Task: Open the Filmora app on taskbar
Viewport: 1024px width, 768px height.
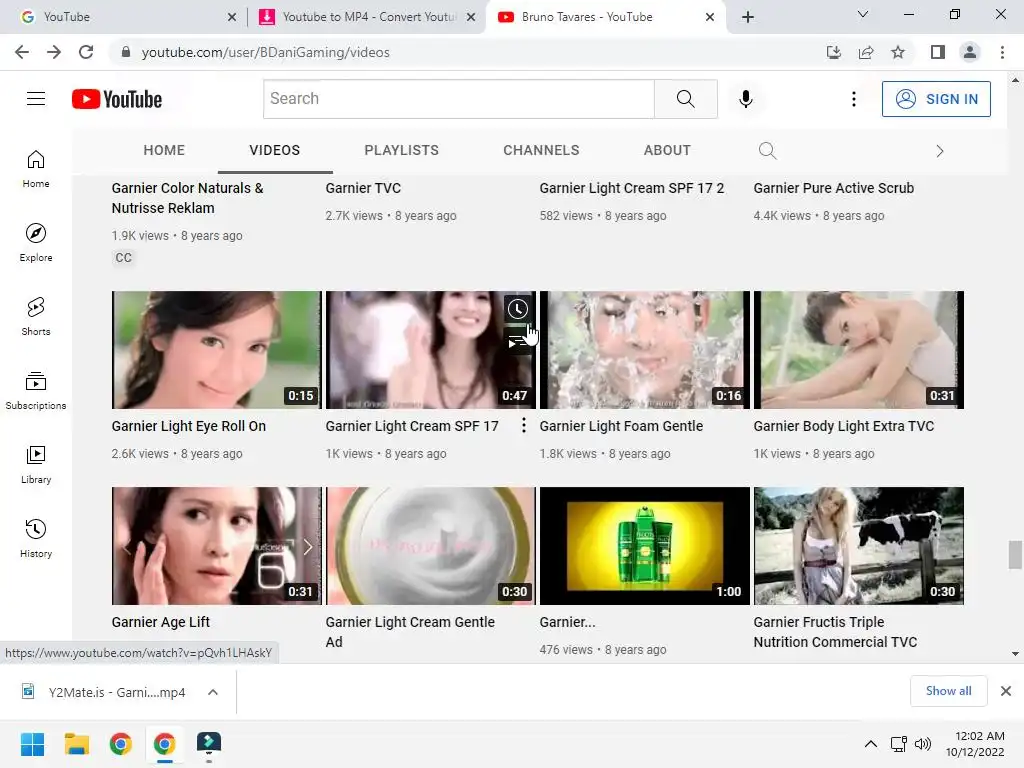Action: tap(209, 744)
